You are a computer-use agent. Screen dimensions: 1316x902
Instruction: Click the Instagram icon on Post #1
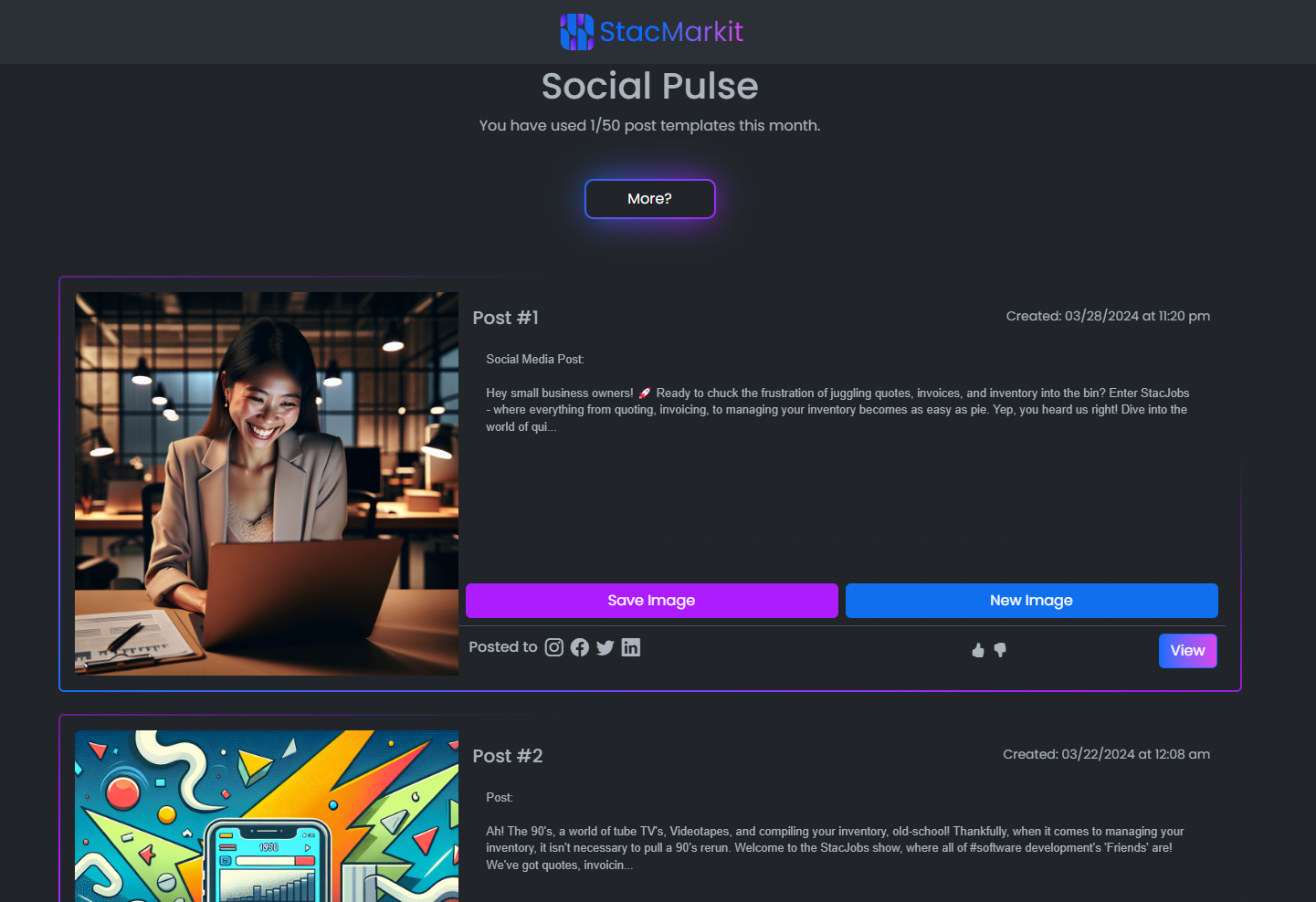pos(554,647)
